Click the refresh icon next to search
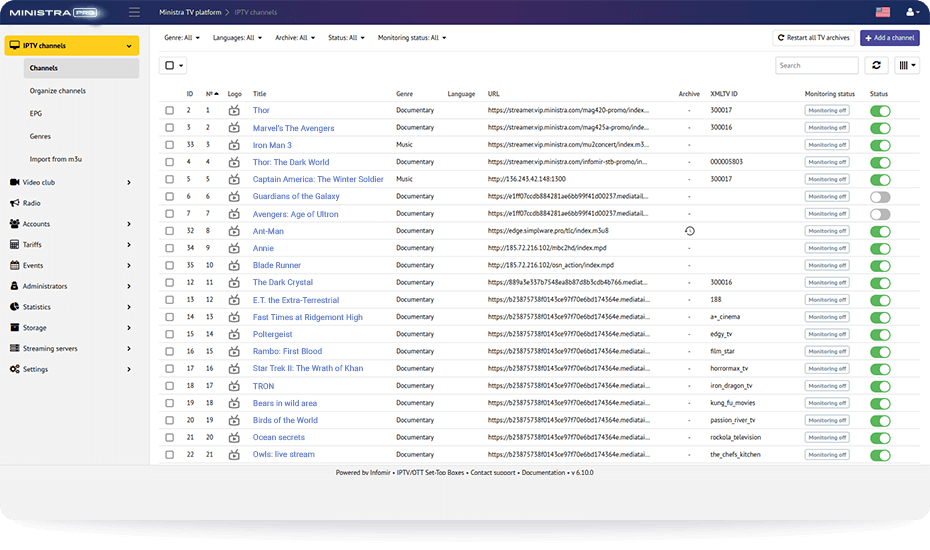This screenshot has width=930, height=550. pyautogui.click(x=876, y=65)
